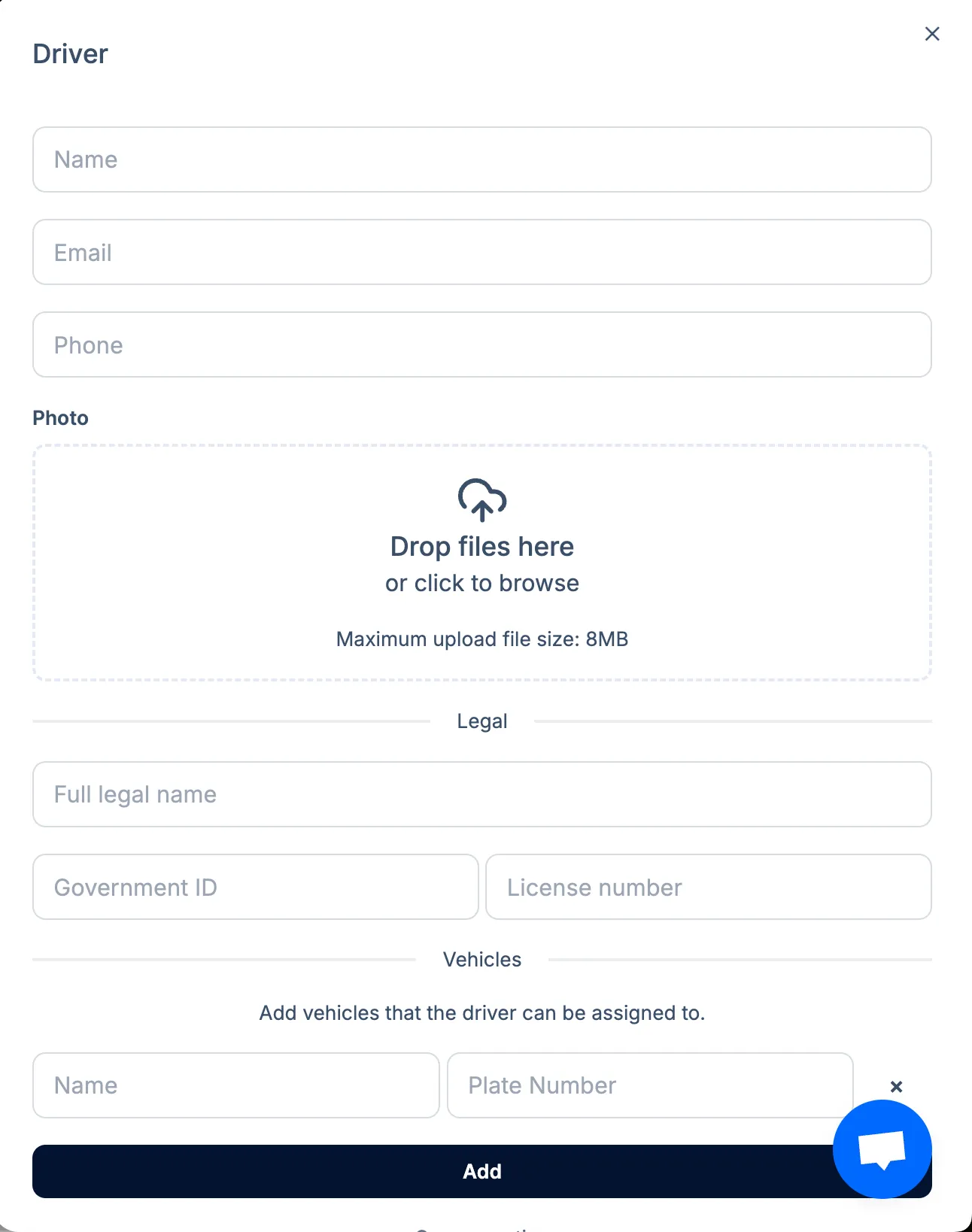Click the Phone input field
This screenshot has width=972, height=1232.
point(481,344)
